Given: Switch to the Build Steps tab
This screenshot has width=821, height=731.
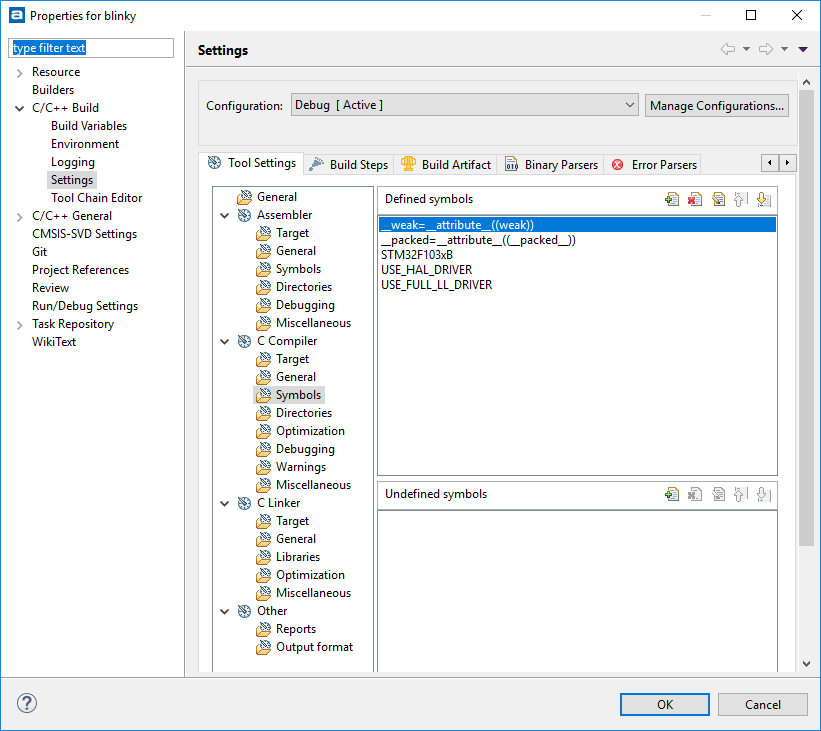Looking at the screenshot, I should 348,164.
